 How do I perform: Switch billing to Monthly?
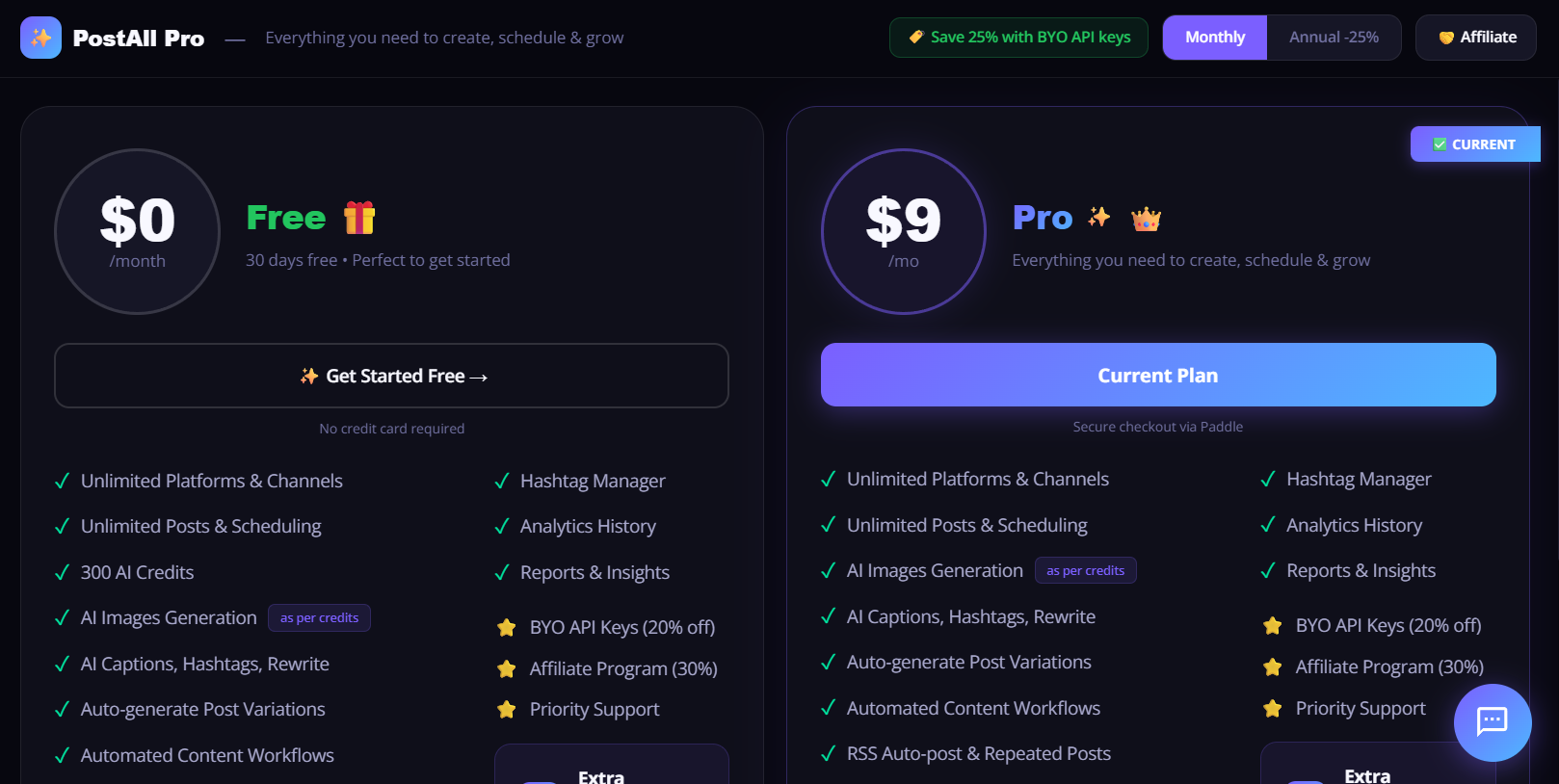click(1215, 38)
